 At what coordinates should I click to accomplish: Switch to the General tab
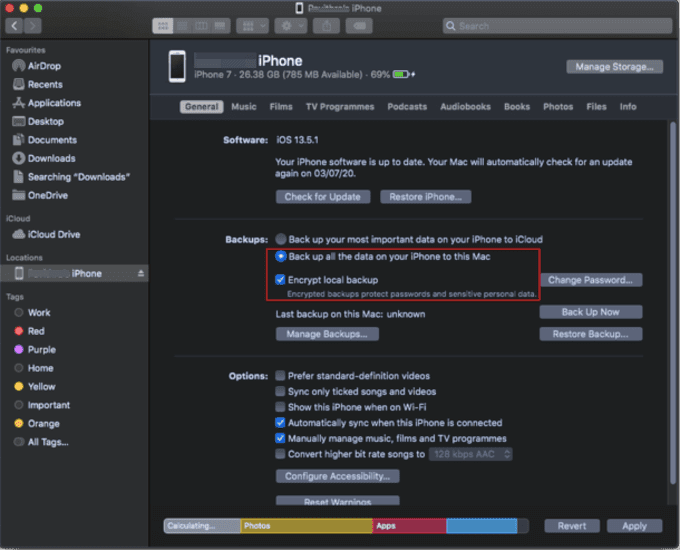[x=202, y=107]
